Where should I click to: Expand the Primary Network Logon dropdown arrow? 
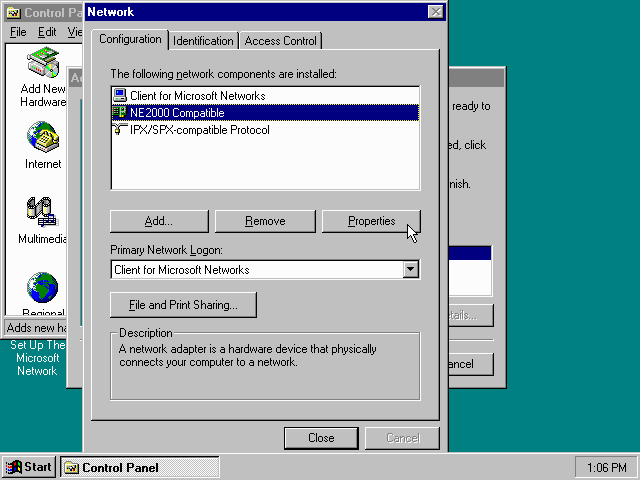click(411, 269)
